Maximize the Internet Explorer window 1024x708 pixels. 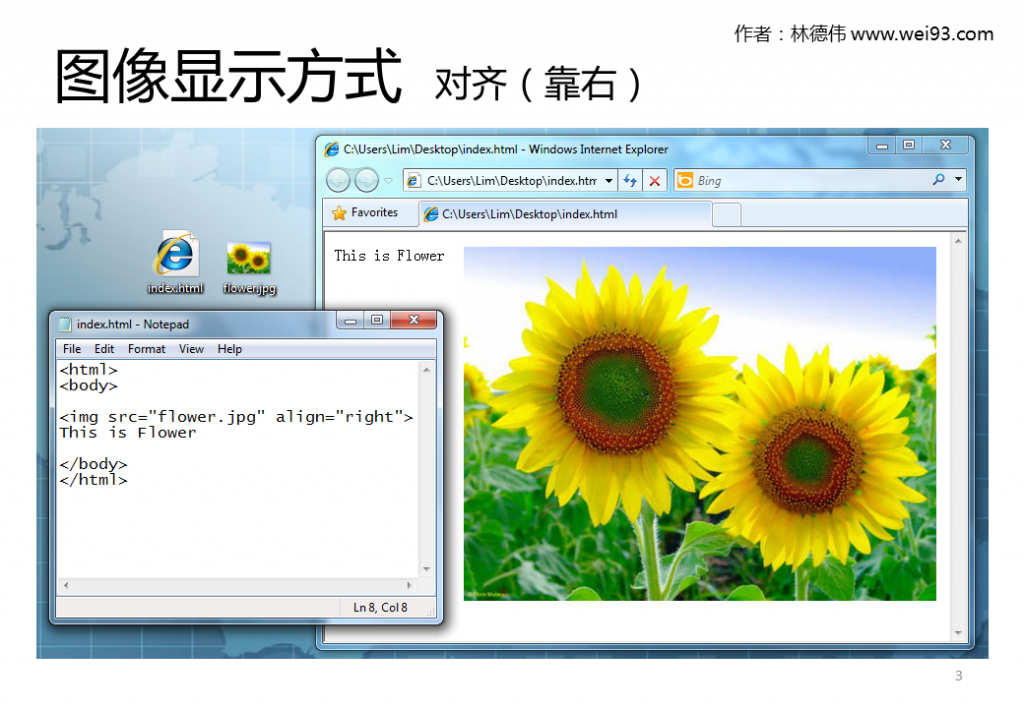(908, 145)
